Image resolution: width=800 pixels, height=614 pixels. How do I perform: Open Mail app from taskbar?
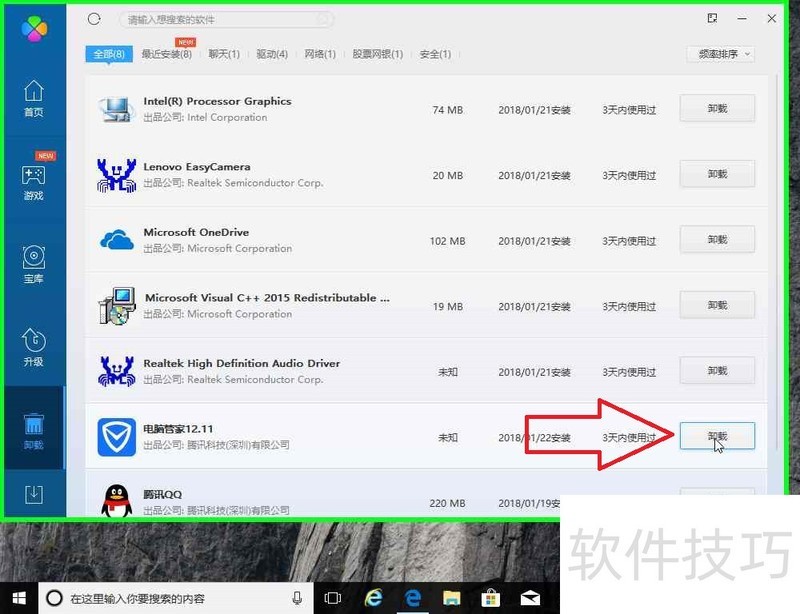click(x=530, y=598)
